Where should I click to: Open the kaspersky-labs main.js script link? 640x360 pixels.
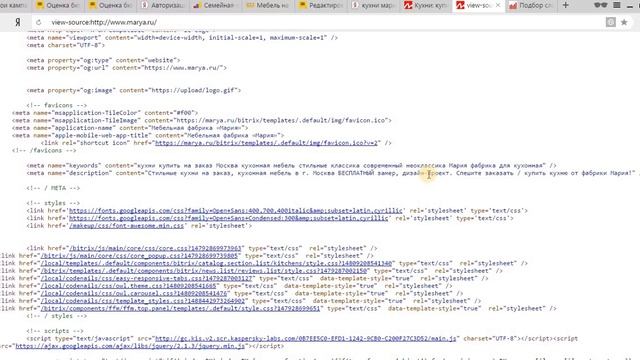click(306, 338)
